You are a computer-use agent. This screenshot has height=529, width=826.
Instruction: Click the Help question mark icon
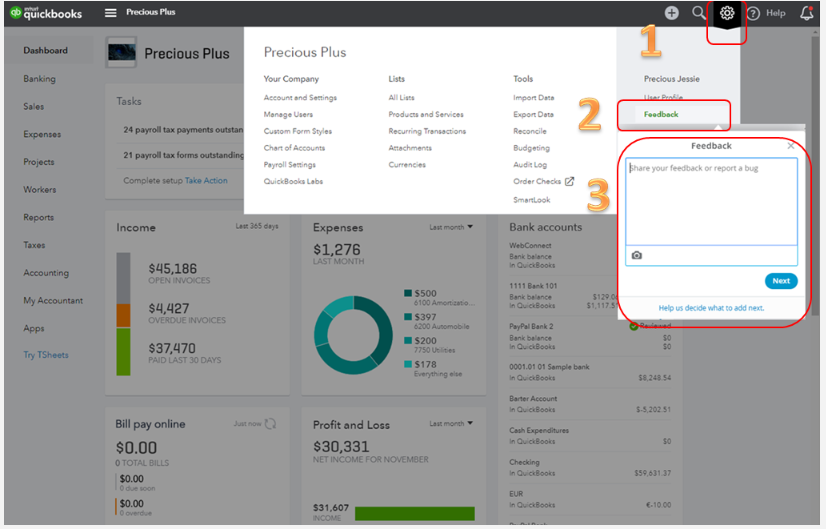tap(753, 13)
